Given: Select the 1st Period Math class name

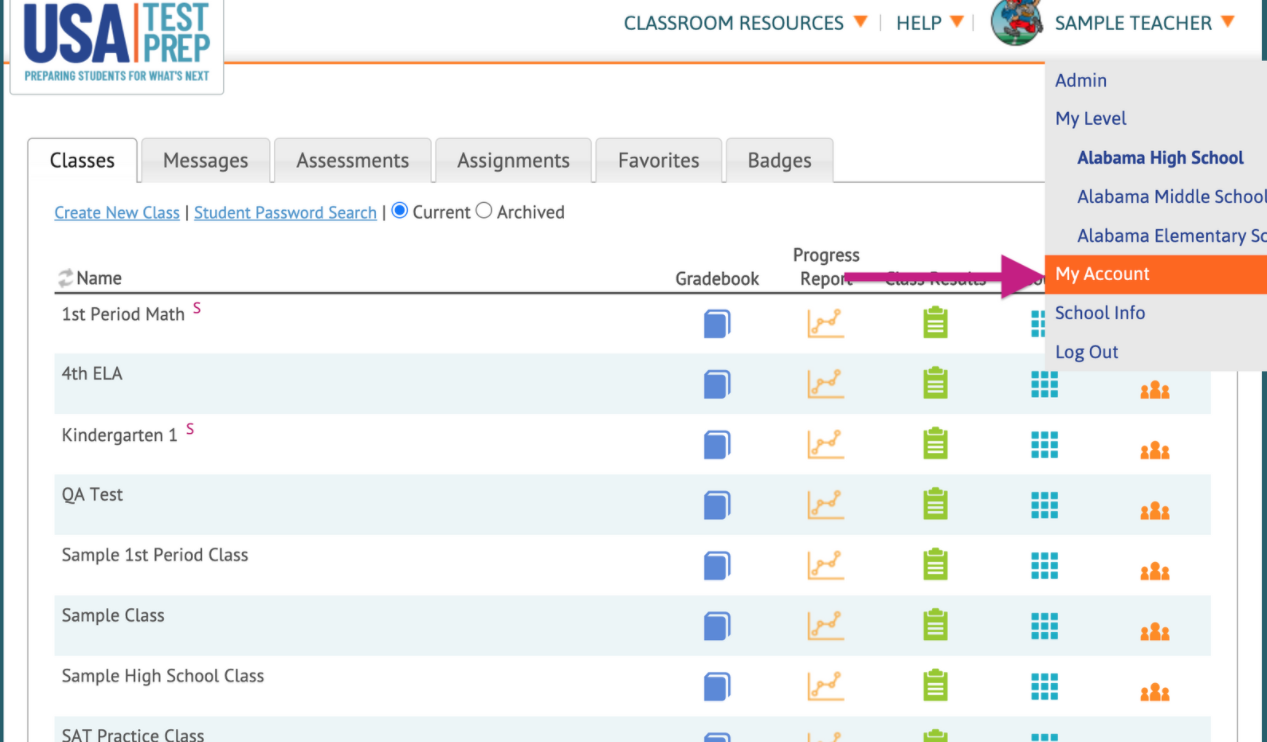Looking at the screenshot, I should 123,314.
